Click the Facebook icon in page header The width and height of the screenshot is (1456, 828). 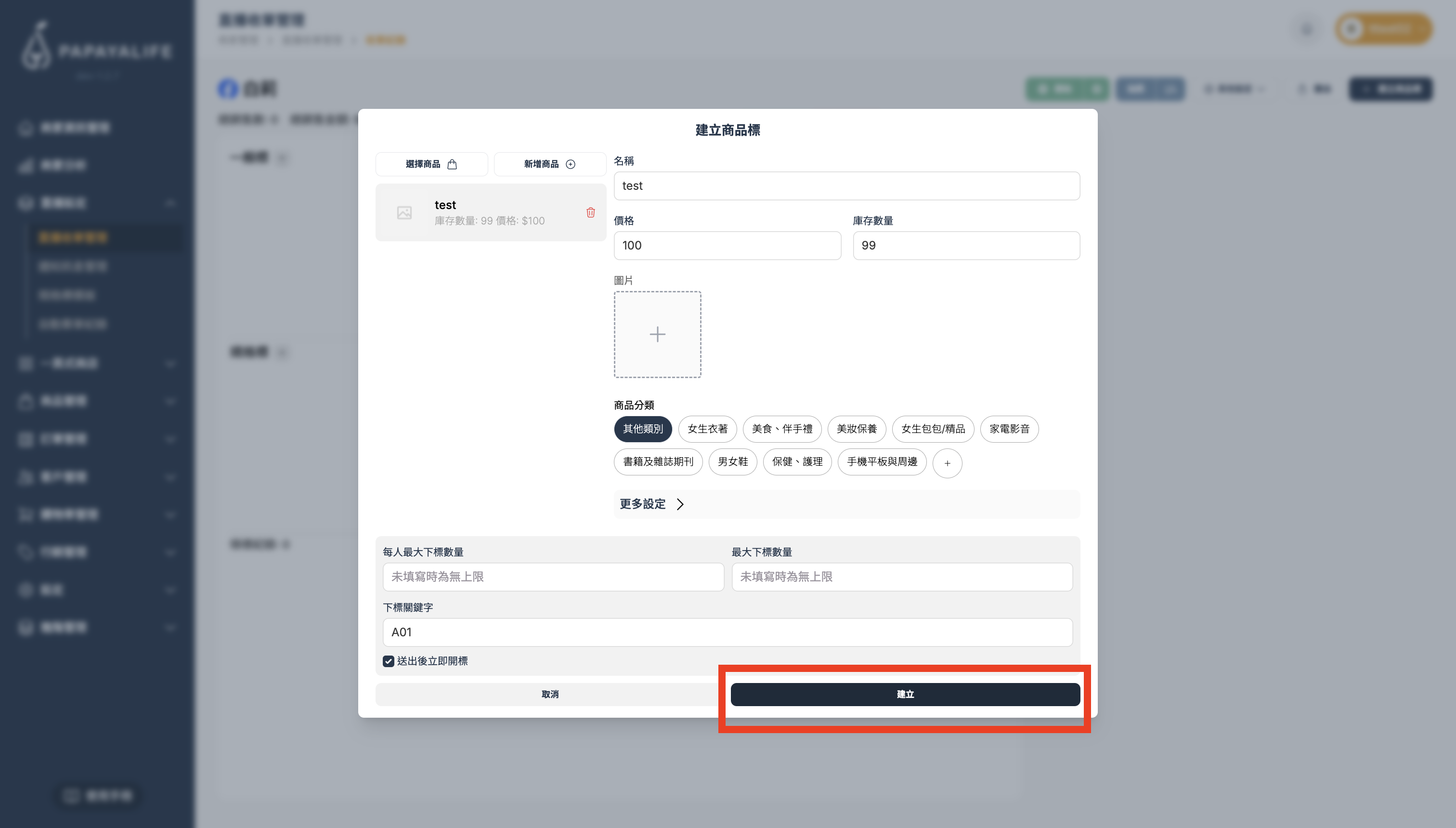[228, 89]
